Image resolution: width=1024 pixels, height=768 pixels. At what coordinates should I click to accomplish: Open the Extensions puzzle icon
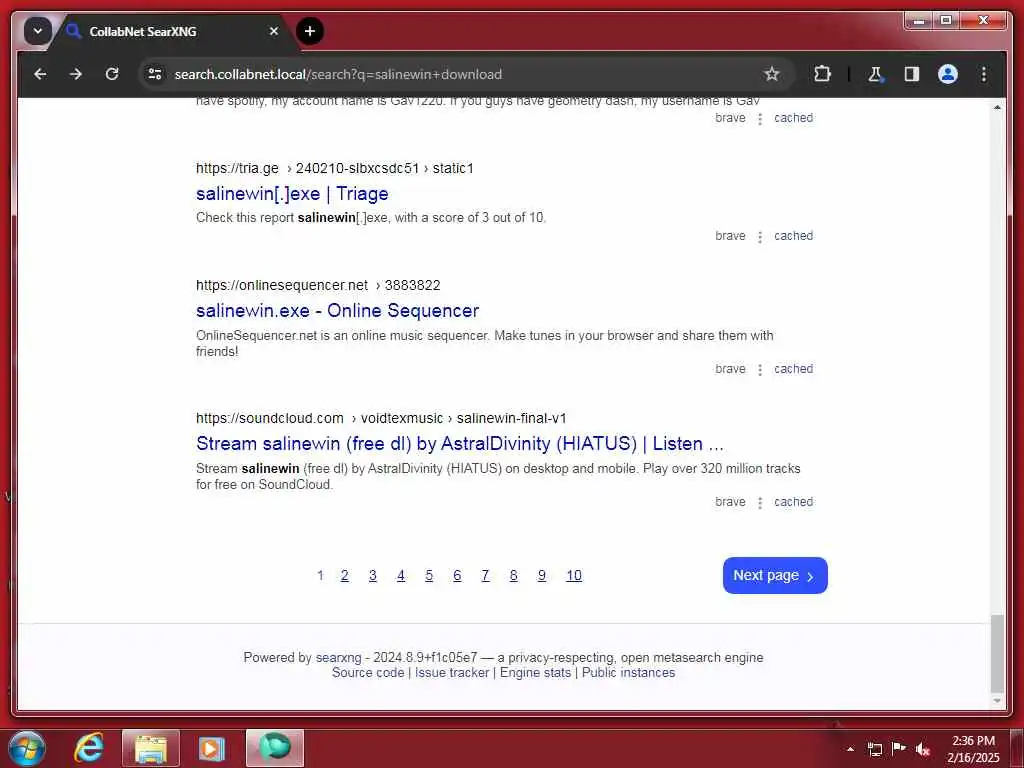[x=822, y=74]
